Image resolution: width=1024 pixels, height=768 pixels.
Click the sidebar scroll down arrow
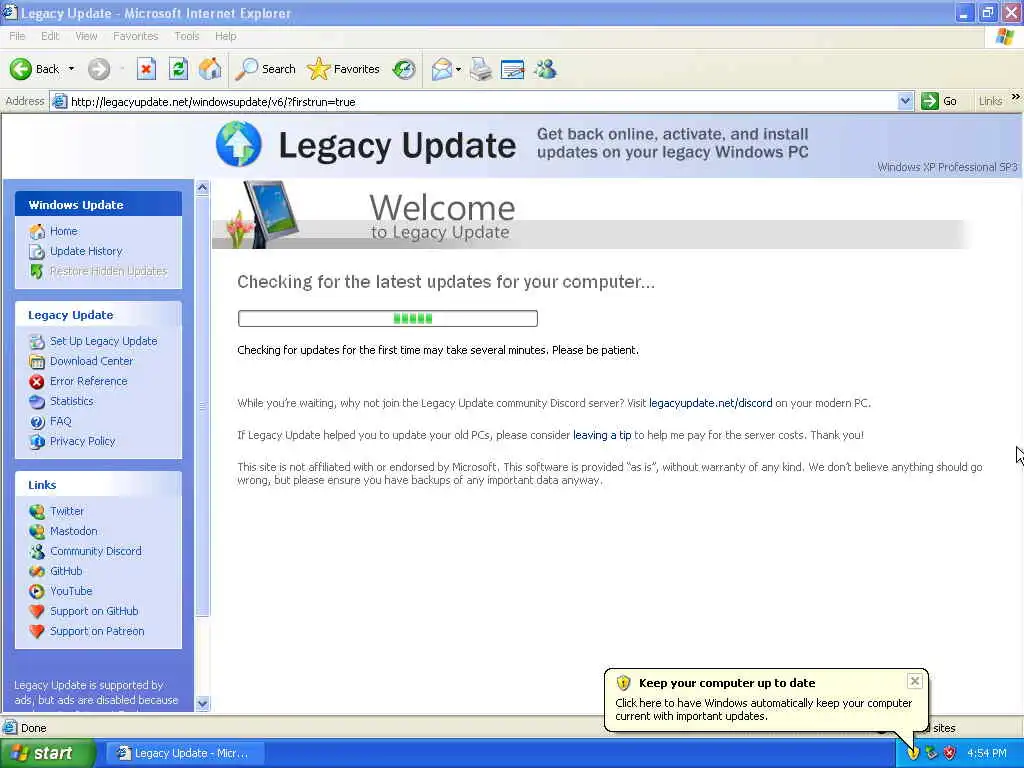202,704
